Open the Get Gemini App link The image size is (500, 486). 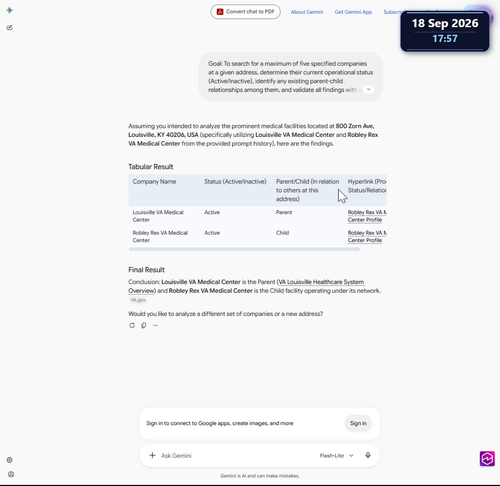pyautogui.click(x=353, y=12)
